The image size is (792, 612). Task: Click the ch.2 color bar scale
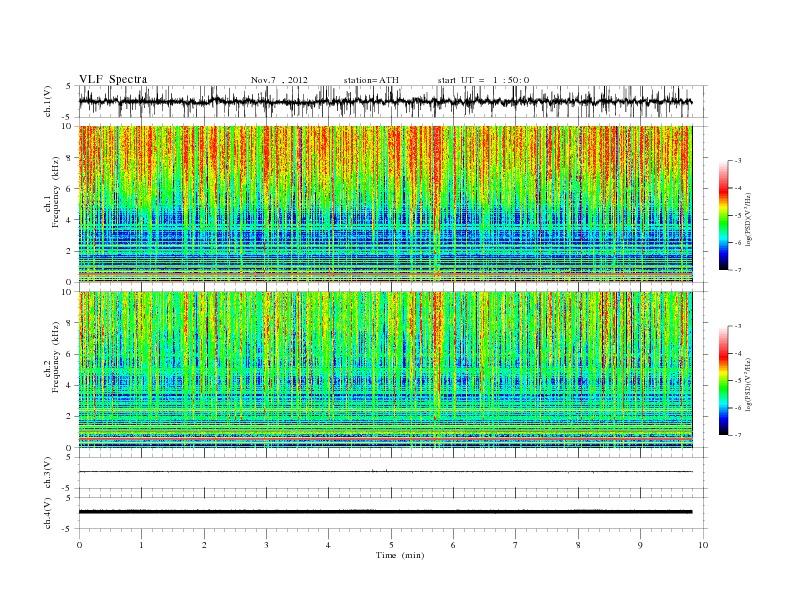(724, 380)
